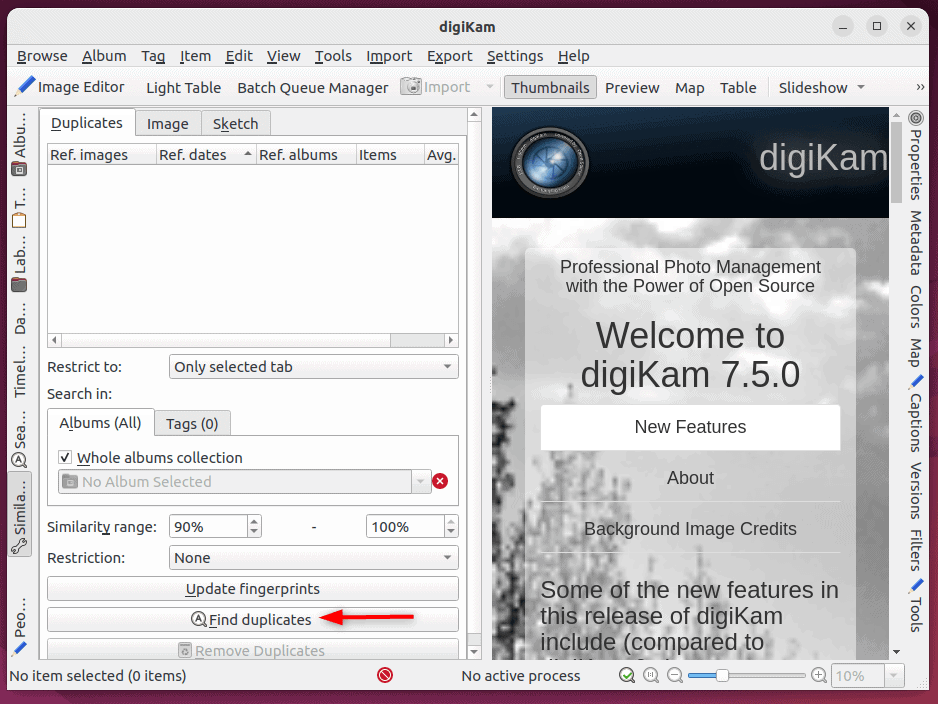This screenshot has width=938, height=704.
Task: Open the Help menu
Action: tap(574, 56)
